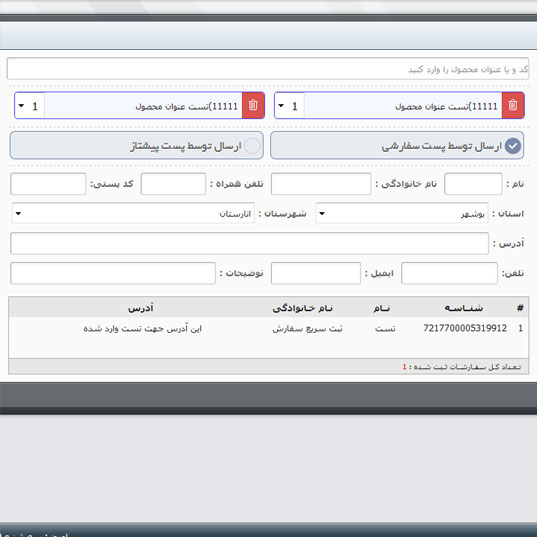This screenshot has height=537, width=537.
Task: Select ارسال توسط پست سفارشی shipping option
Action: [x=397, y=146]
